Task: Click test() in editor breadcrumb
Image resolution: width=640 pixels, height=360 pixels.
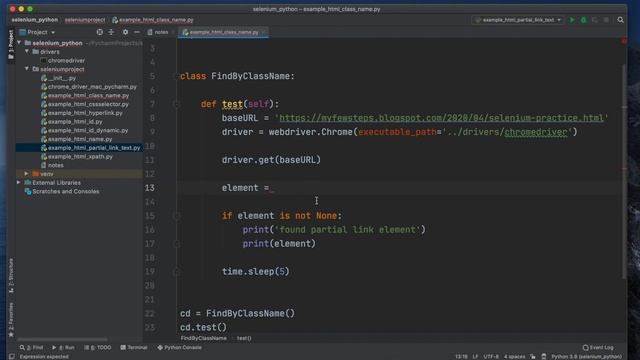Action: 244,338
